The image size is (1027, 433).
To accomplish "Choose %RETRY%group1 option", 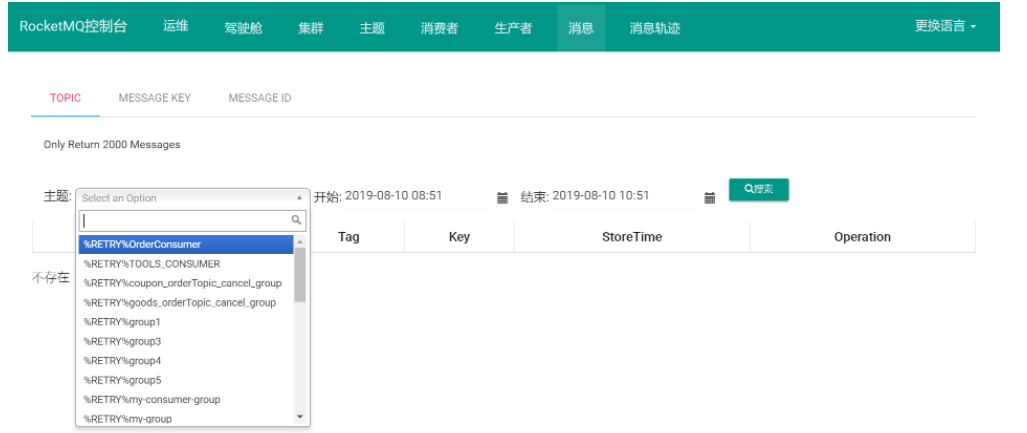I will pos(186,322).
